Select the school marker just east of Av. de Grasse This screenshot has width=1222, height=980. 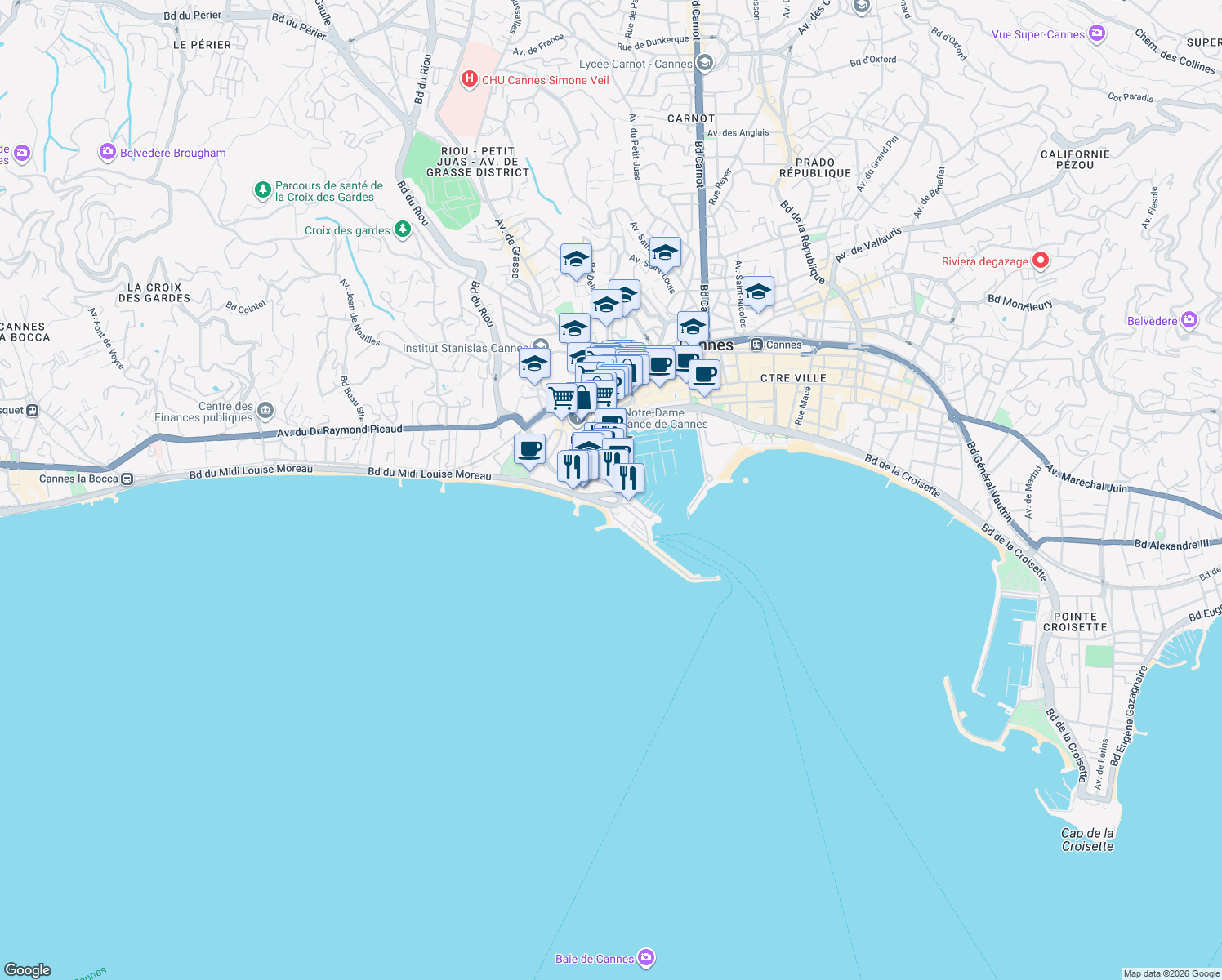click(x=576, y=262)
